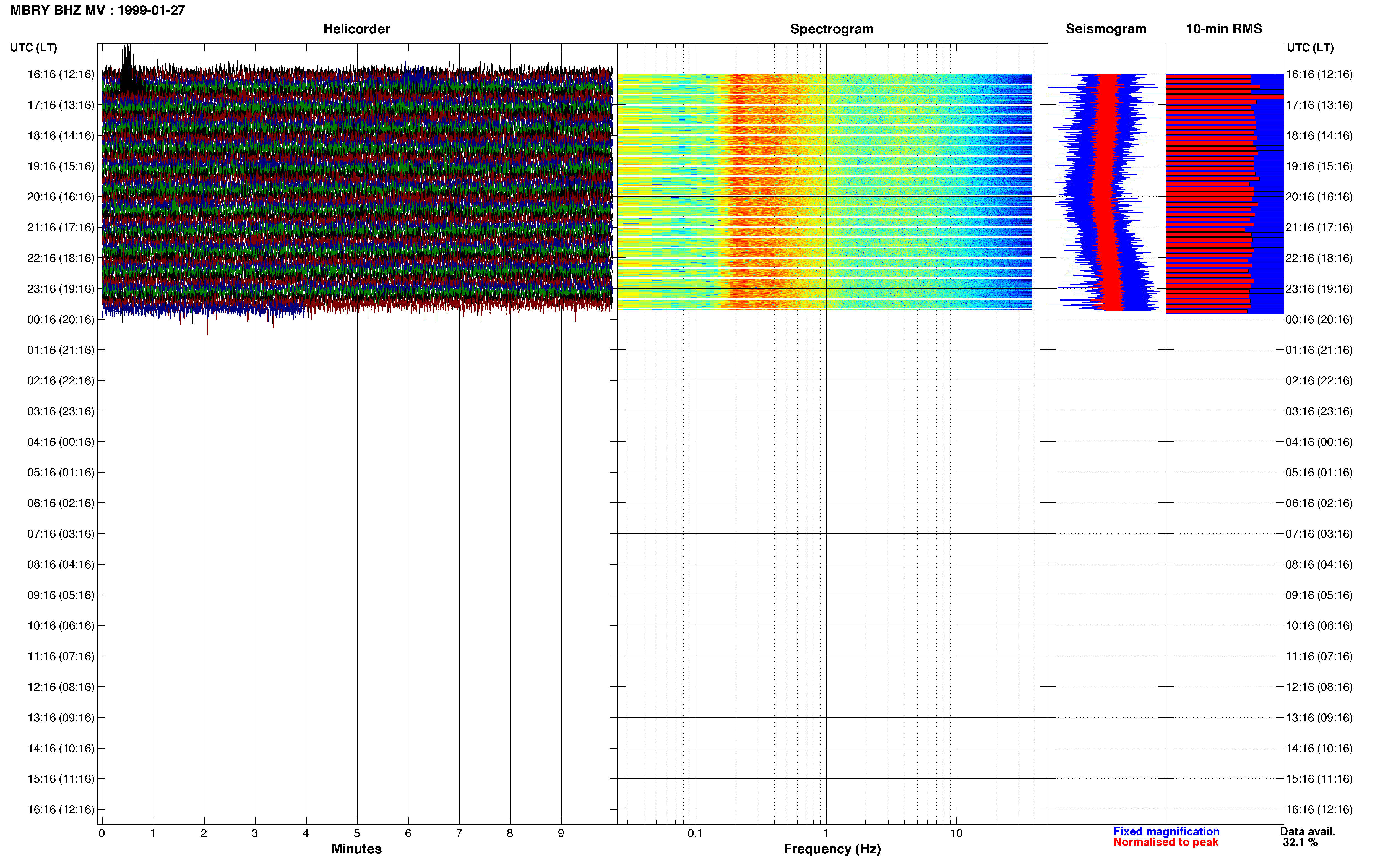The height and width of the screenshot is (868, 1388).
Task: Click the '32.1 %' data availability value
Action: point(1300,842)
